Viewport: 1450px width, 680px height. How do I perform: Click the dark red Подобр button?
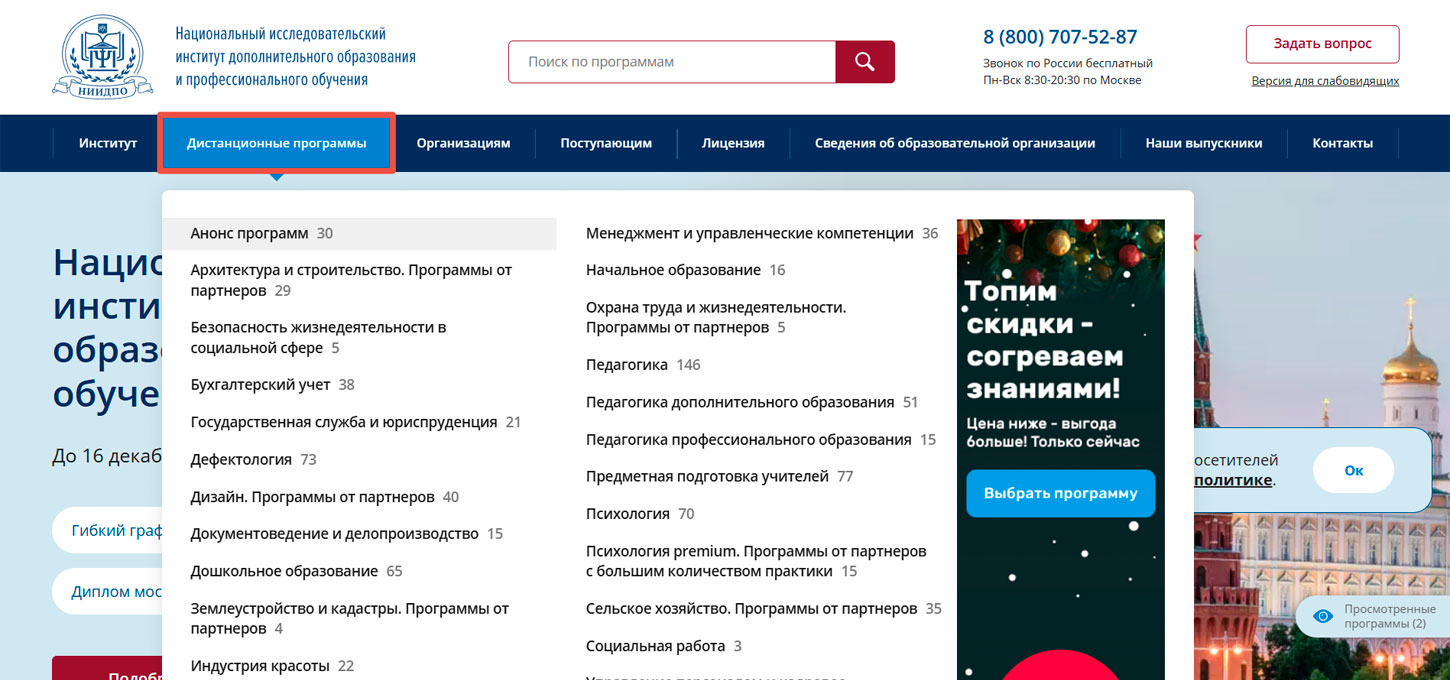coord(108,668)
